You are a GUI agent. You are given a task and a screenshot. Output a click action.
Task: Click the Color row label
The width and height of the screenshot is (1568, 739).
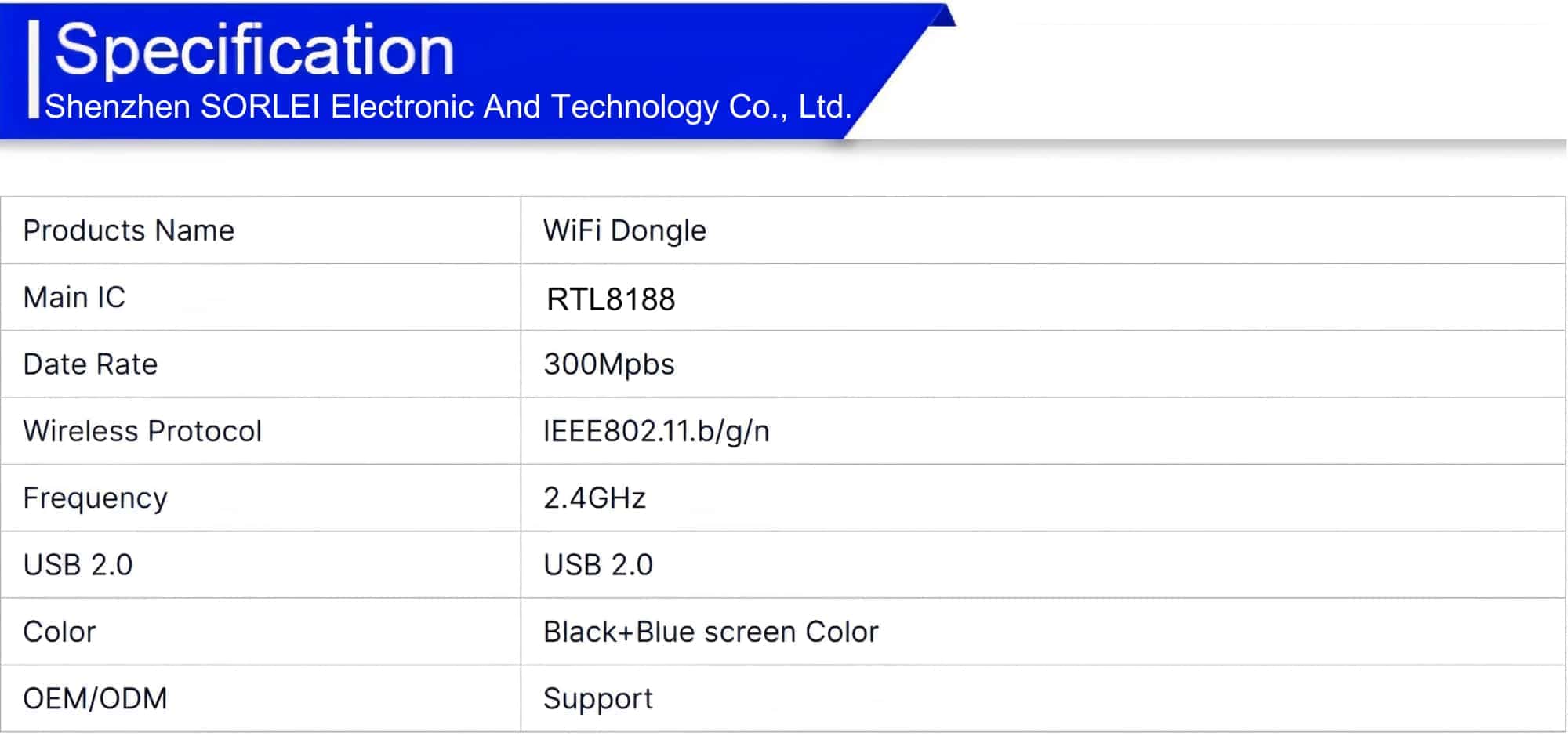[60, 632]
